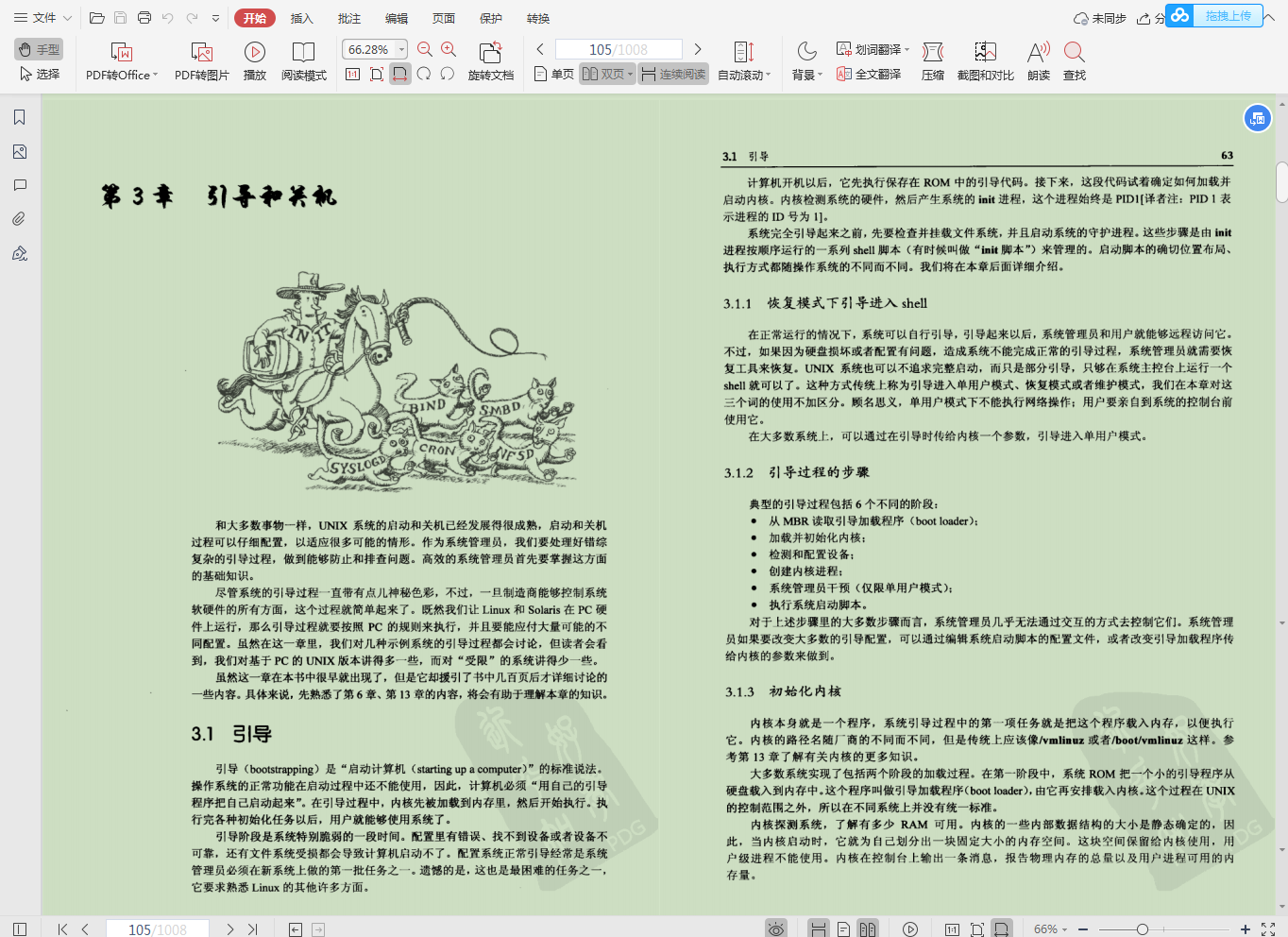Select the 手型 hand tool

(39, 49)
